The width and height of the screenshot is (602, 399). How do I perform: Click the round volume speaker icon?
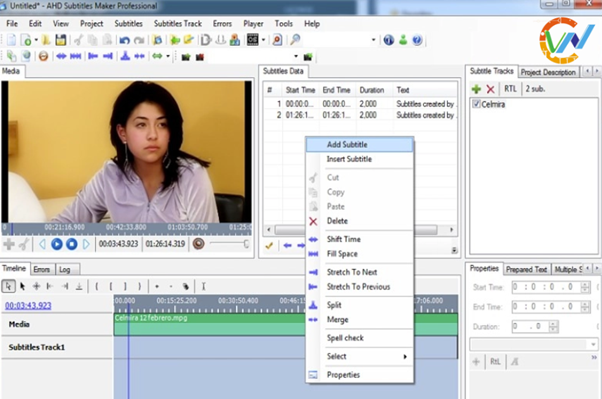[x=198, y=244]
